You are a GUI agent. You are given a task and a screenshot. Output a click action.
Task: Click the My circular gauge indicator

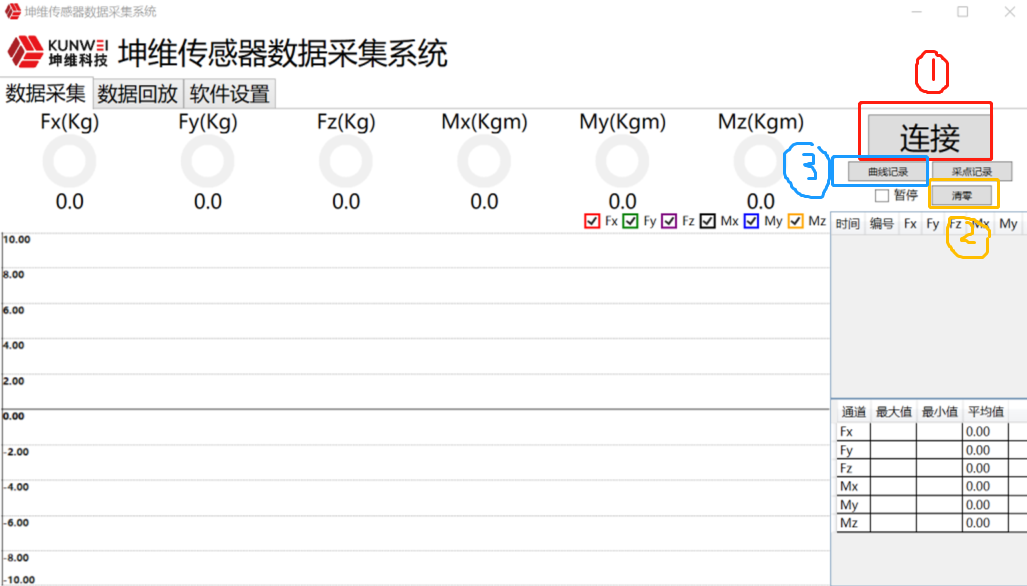tap(622, 161)
